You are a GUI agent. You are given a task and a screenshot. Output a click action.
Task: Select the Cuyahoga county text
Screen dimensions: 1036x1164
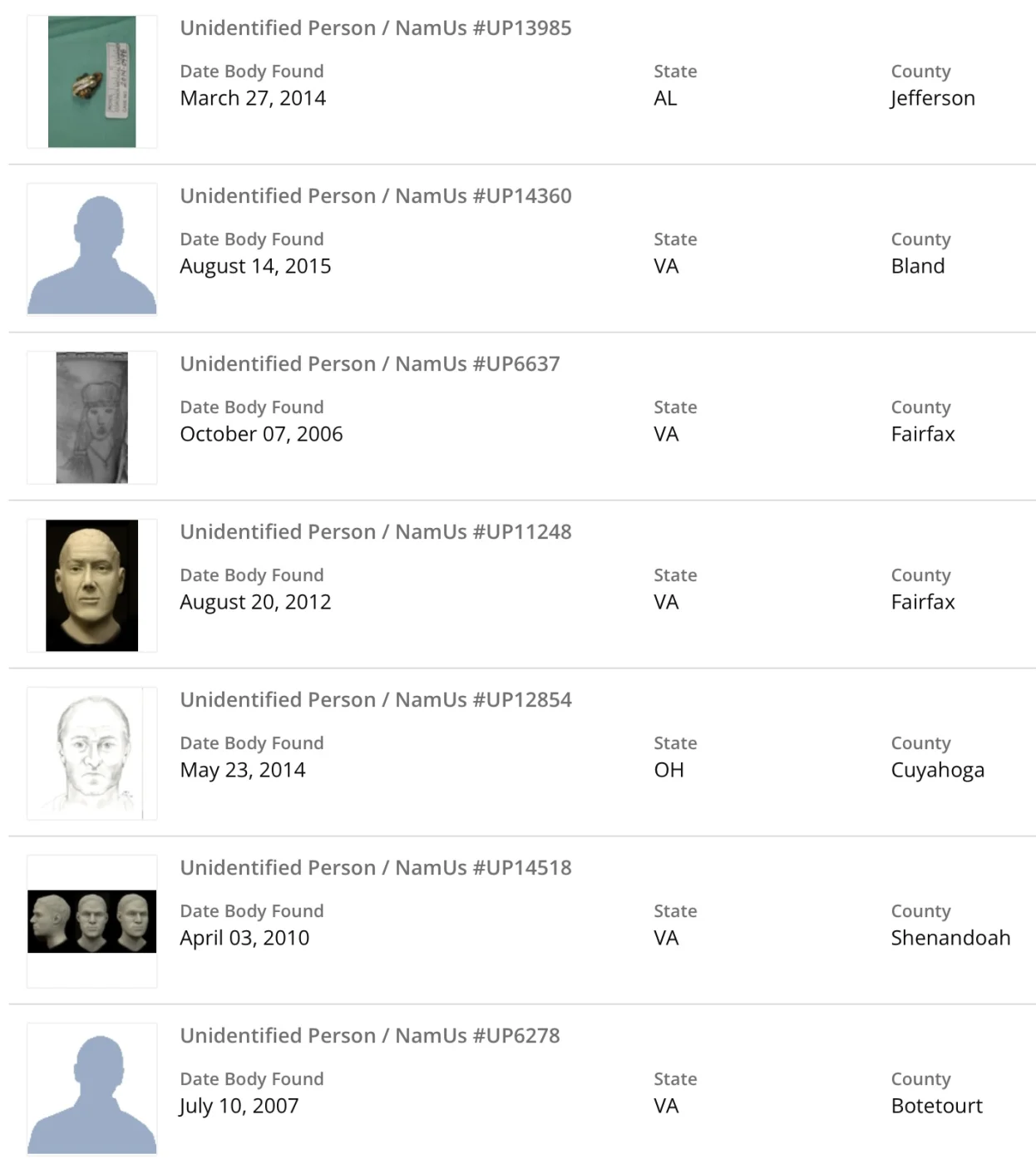click(937, 770)
